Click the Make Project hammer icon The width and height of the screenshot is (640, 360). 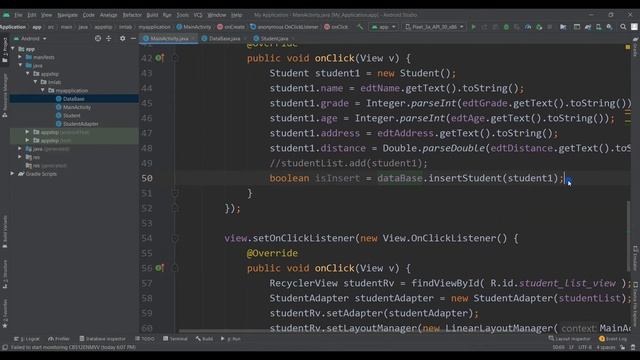[x=360, y=27]
